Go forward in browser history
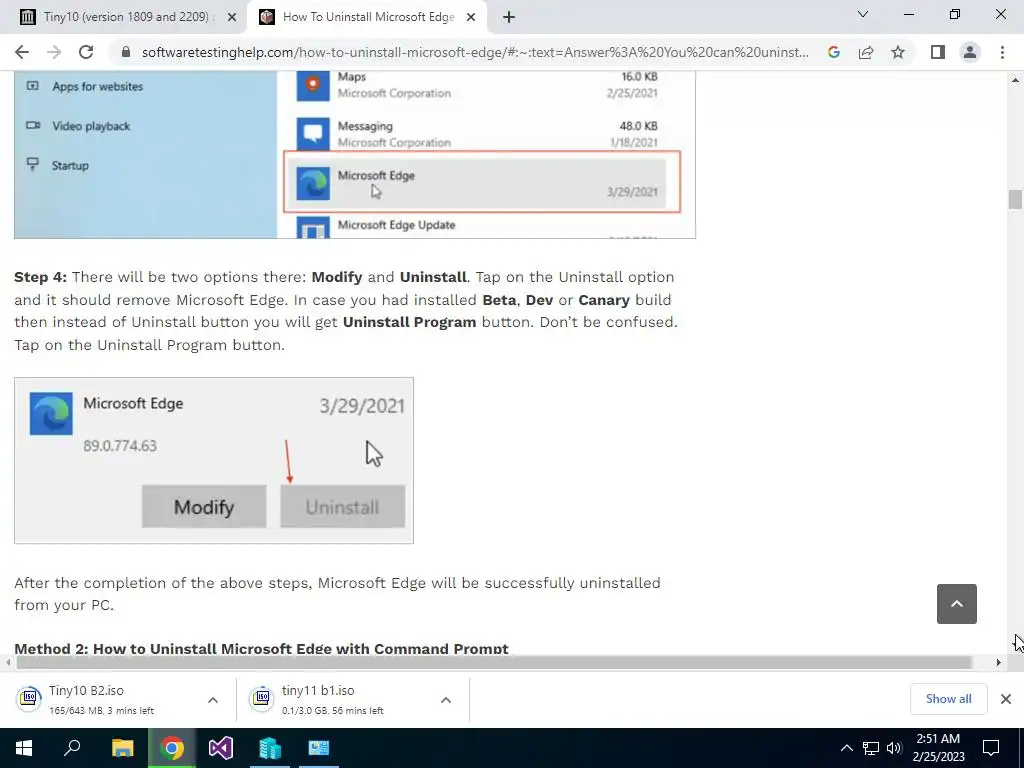This screenshot has height=768, width=1024. [54, 52]
